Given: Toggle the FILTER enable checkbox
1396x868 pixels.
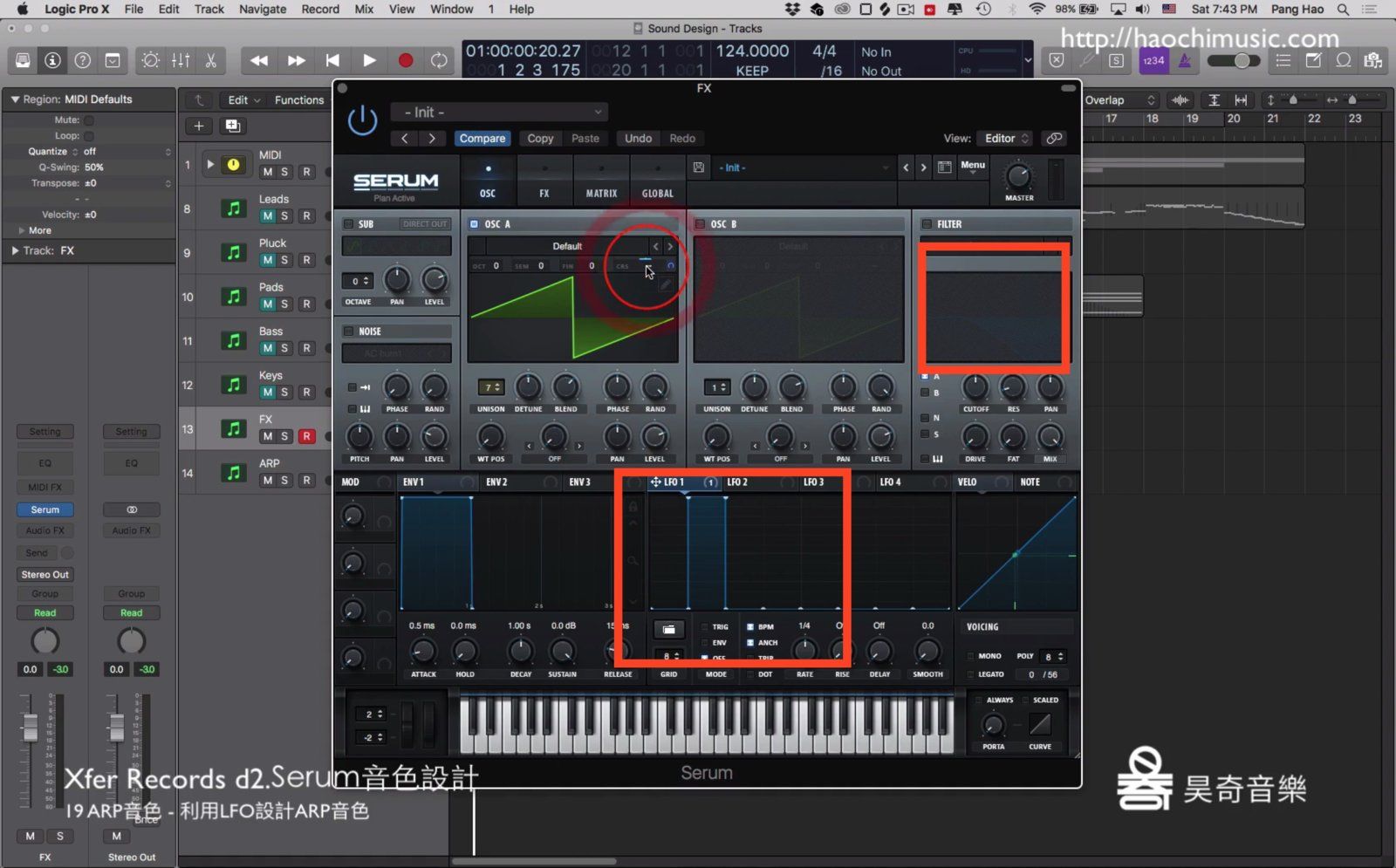Looking at the screenshot, I should (x=927, y=224).
